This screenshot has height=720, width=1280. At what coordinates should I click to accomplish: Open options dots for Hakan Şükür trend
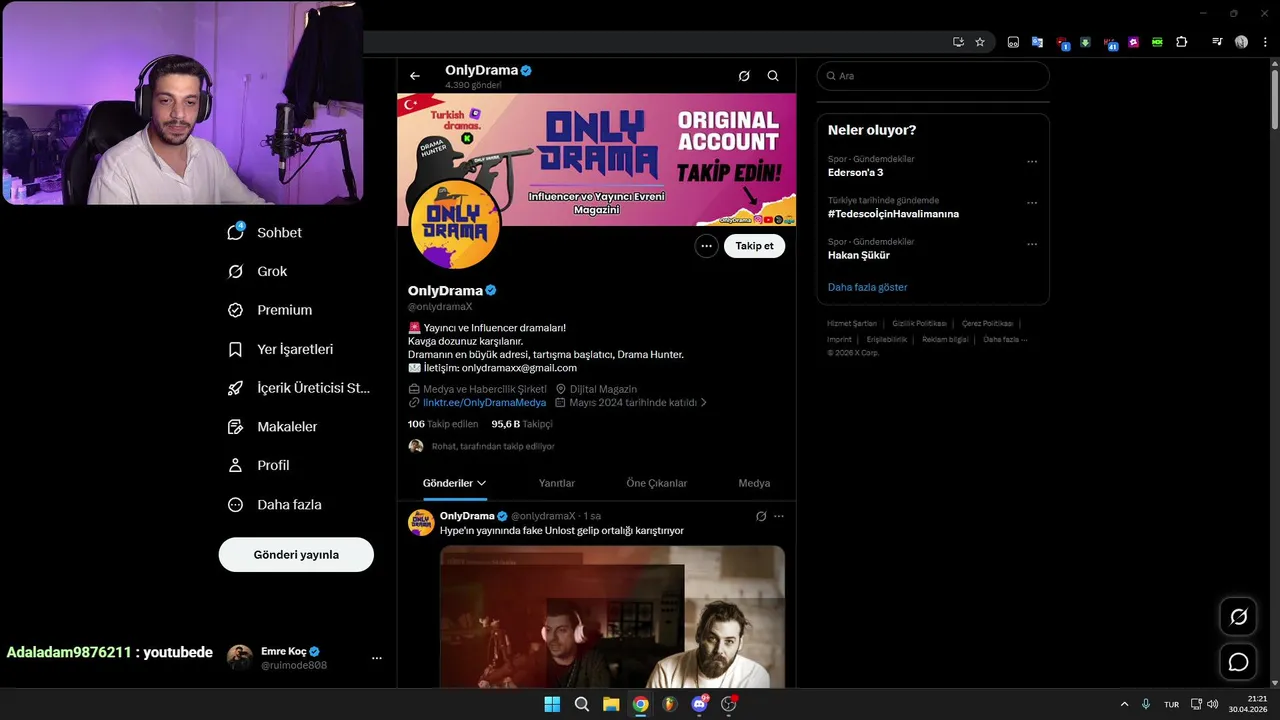[1032, 243]
